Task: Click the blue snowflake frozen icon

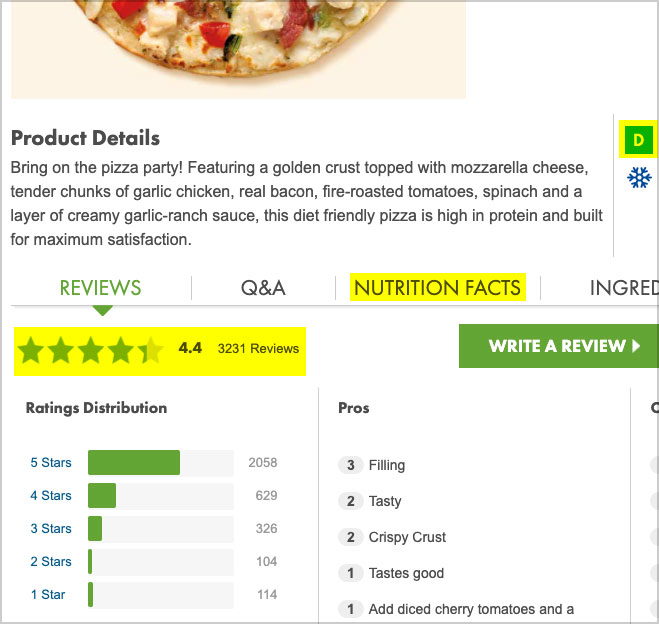Action: coord(639,177)
